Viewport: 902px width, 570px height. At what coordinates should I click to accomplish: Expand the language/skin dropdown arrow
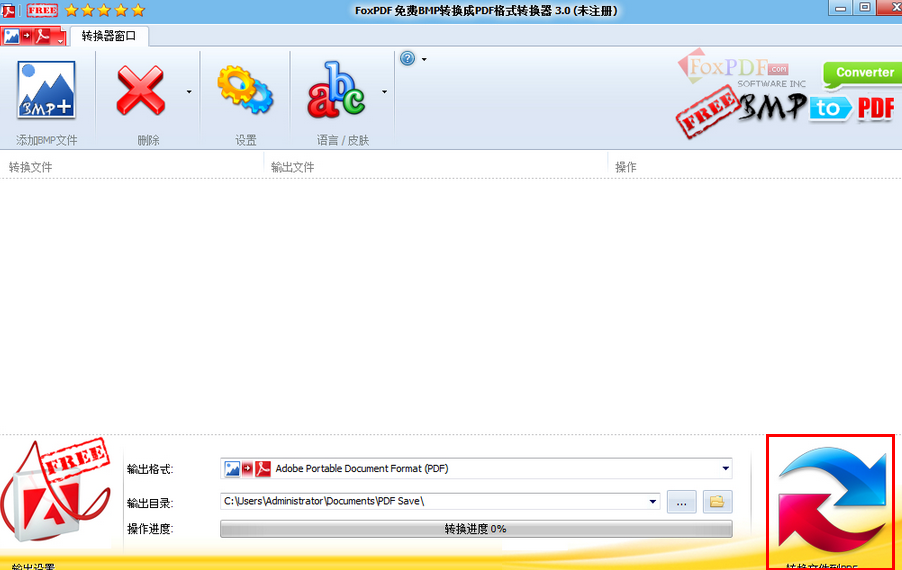click(384, 91)
